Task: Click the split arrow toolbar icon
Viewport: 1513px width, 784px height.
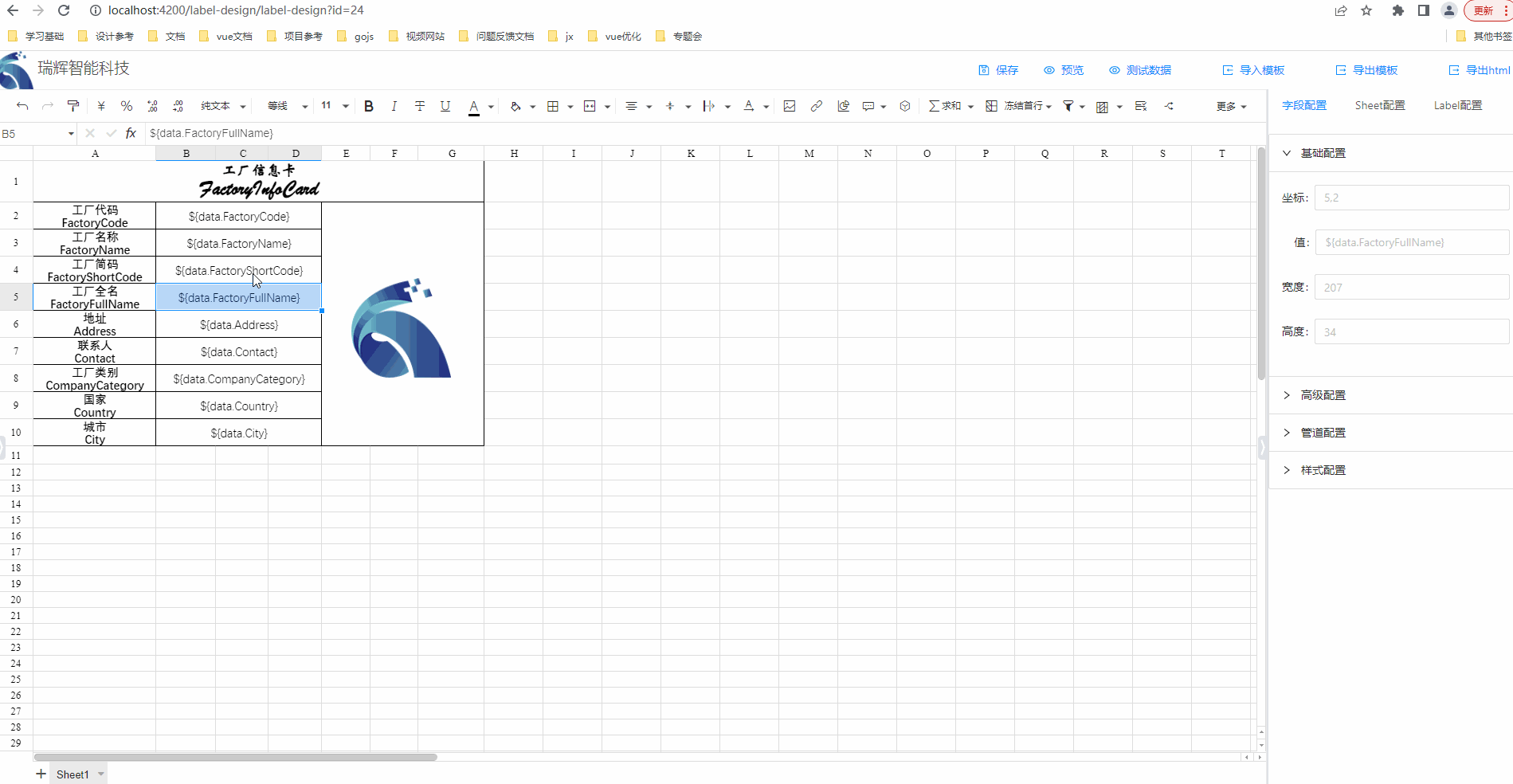Action: pyautogui.click(x=1169, y=106)
